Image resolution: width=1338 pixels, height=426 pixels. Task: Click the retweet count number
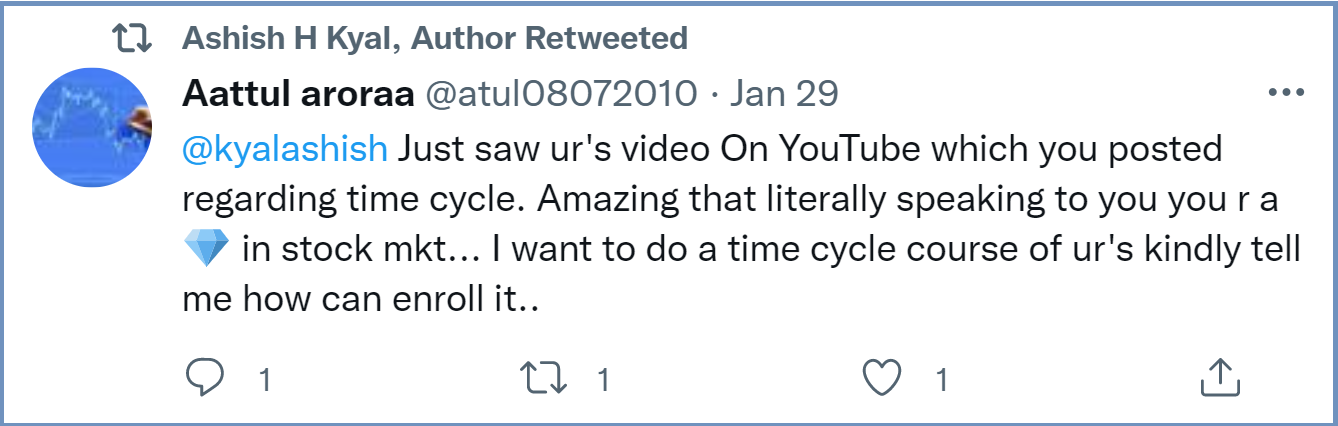(603, 379)
